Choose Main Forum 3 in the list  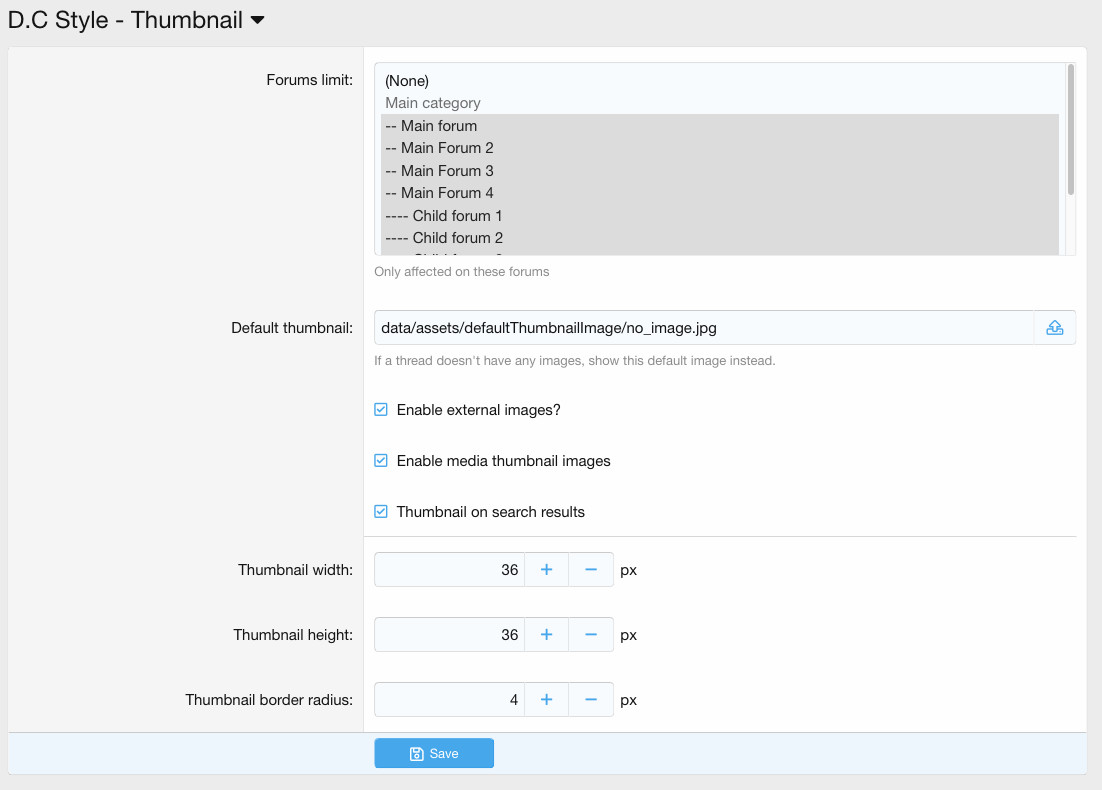pos(438,171)
